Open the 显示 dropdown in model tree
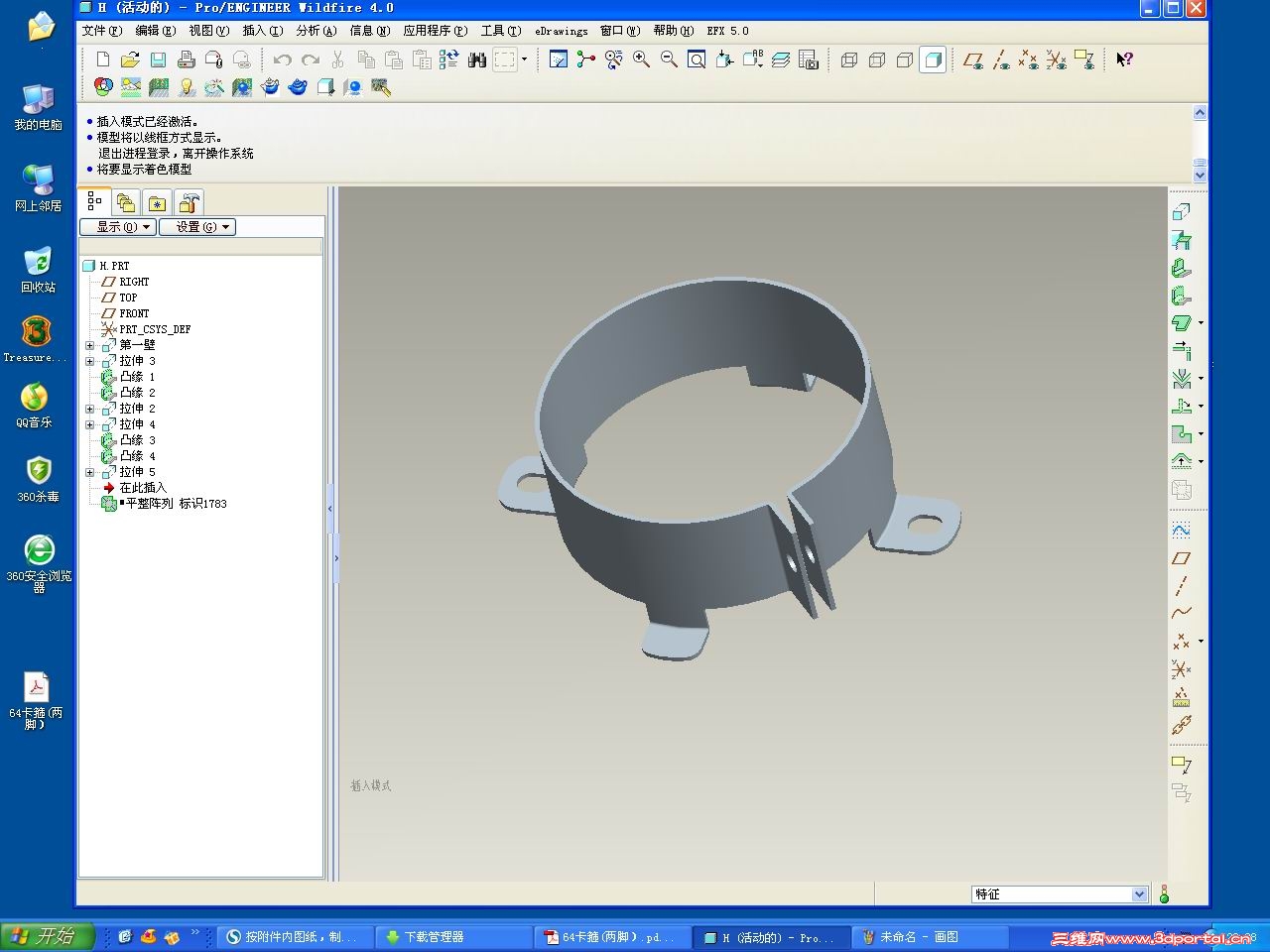The width and height of the screenshot is (1270, 952). click(x=118, y=227)
